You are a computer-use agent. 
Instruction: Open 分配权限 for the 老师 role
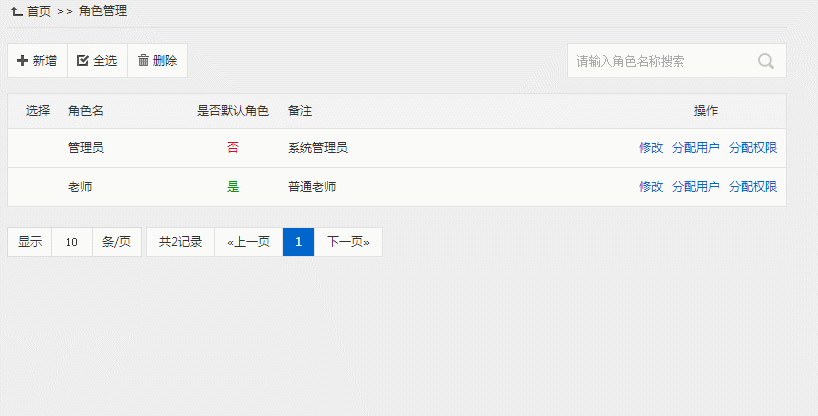753,187
